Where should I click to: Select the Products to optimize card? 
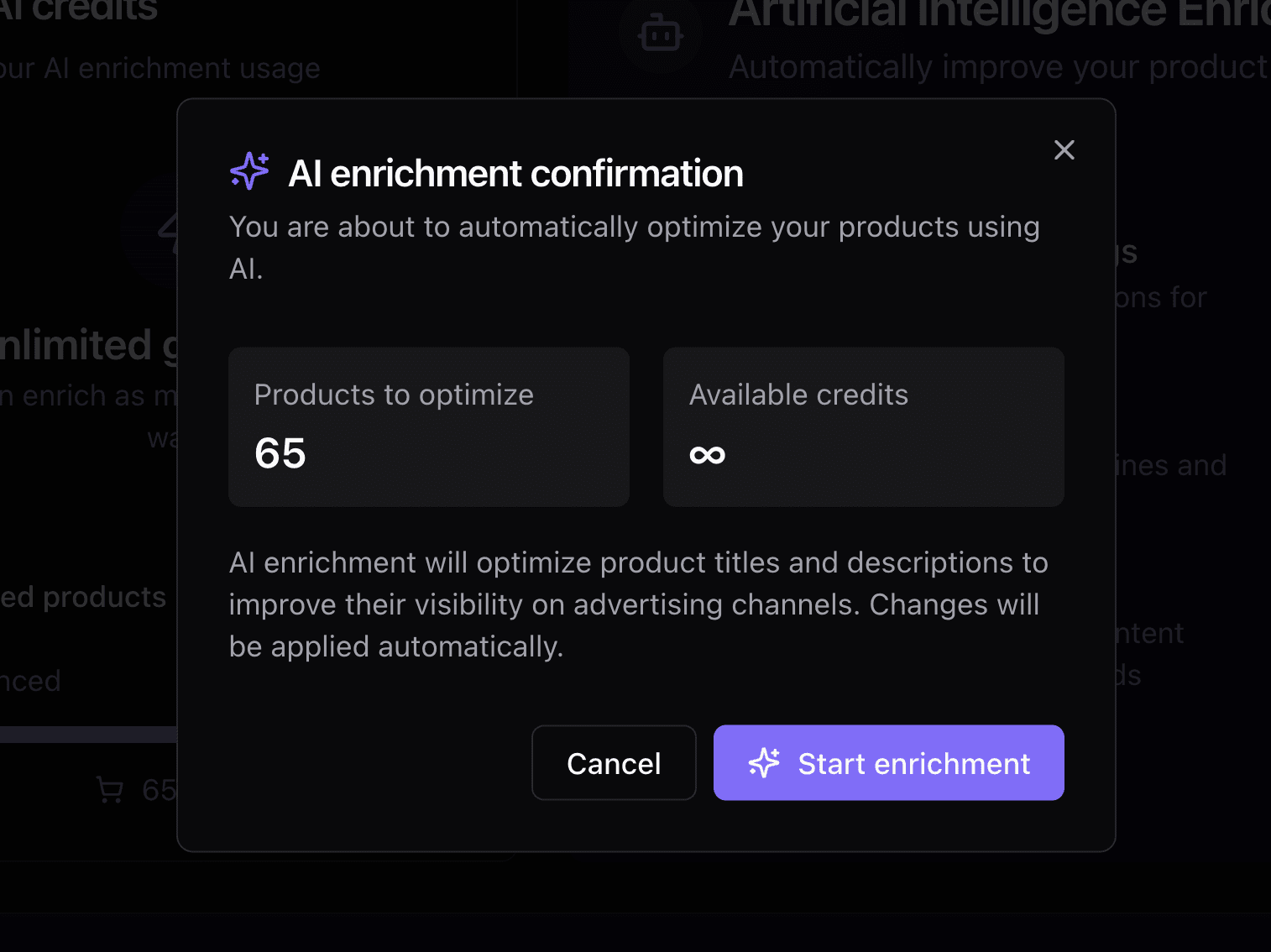tap(428, 426)
